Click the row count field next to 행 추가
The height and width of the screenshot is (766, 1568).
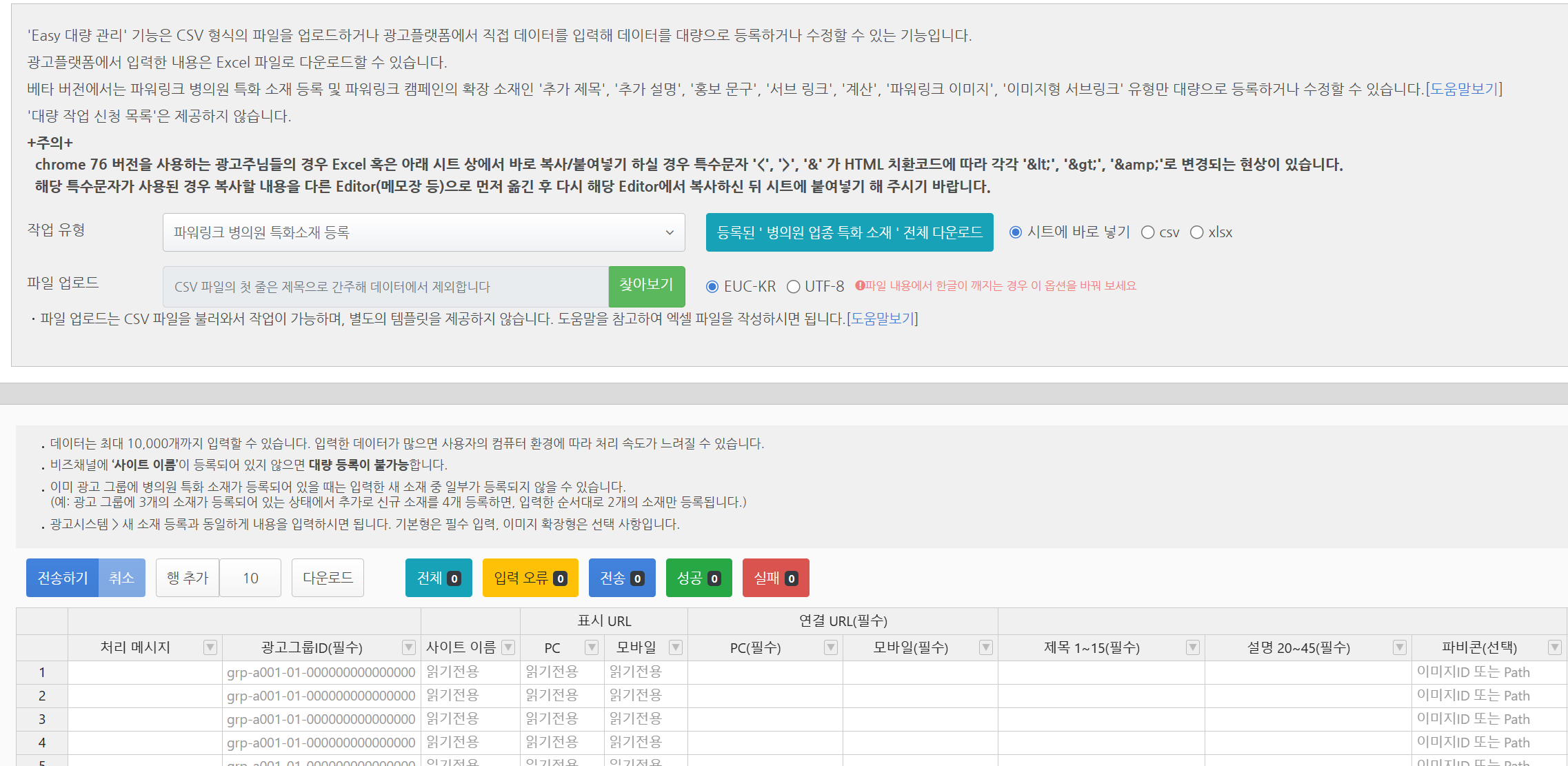click(250, 578)
